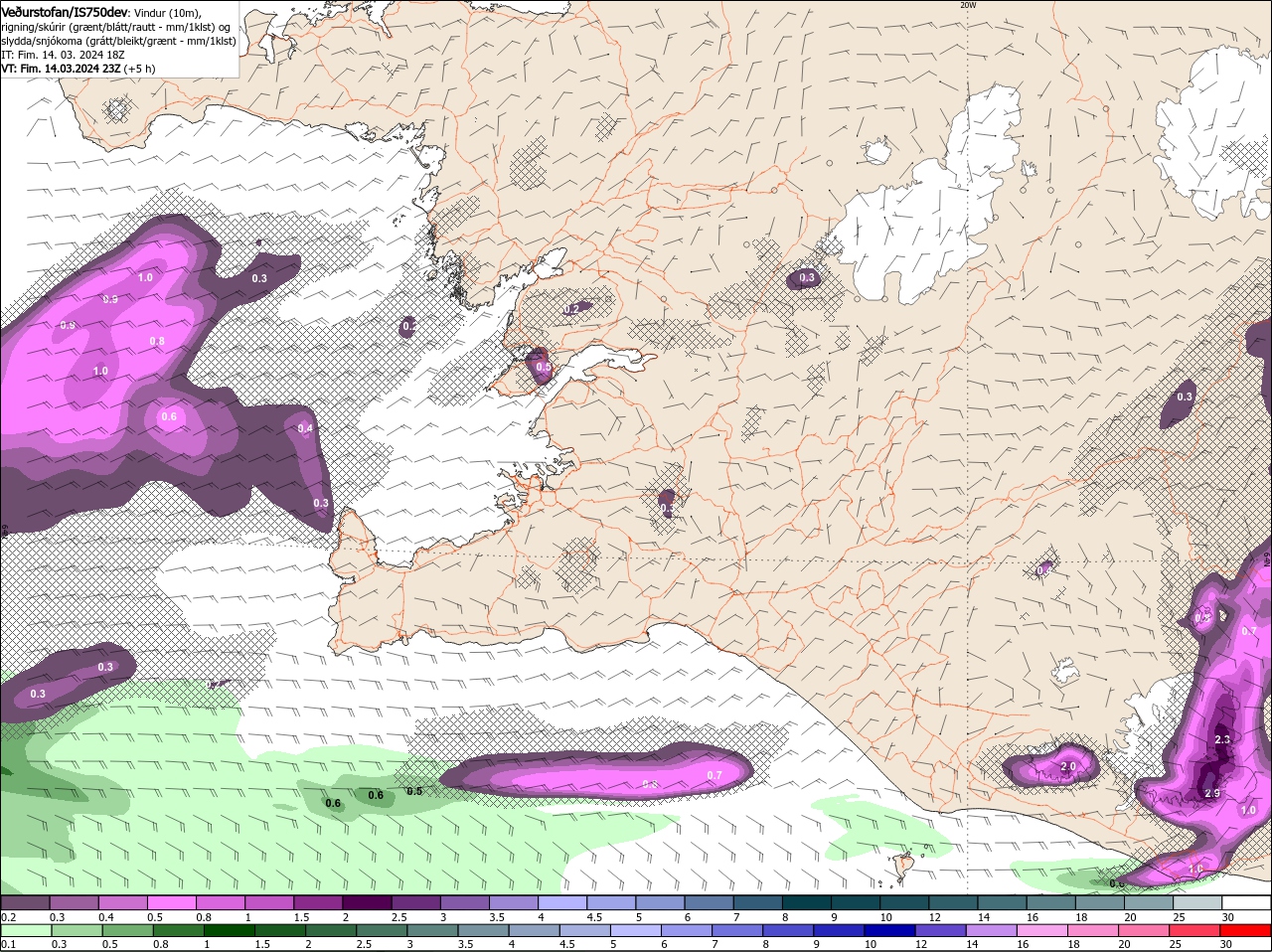Pick the lower legend swatch between 0.5 and 0.8

(127, 930)
